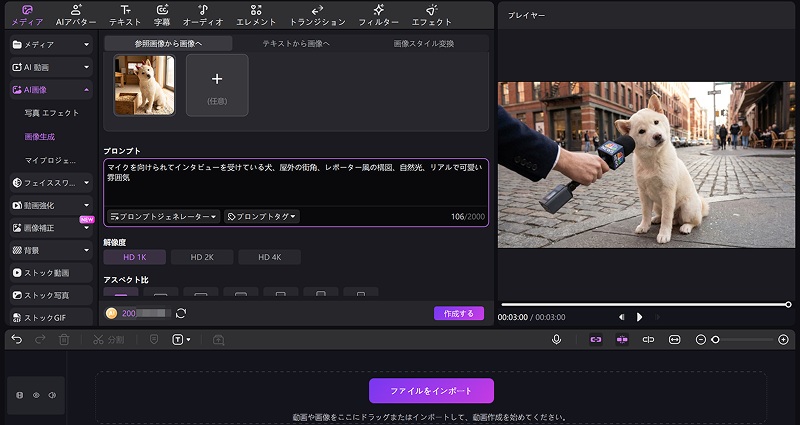Open ストック動画 in the sidebar
Screen dimensions: 800x425
[x=51, y=273]
